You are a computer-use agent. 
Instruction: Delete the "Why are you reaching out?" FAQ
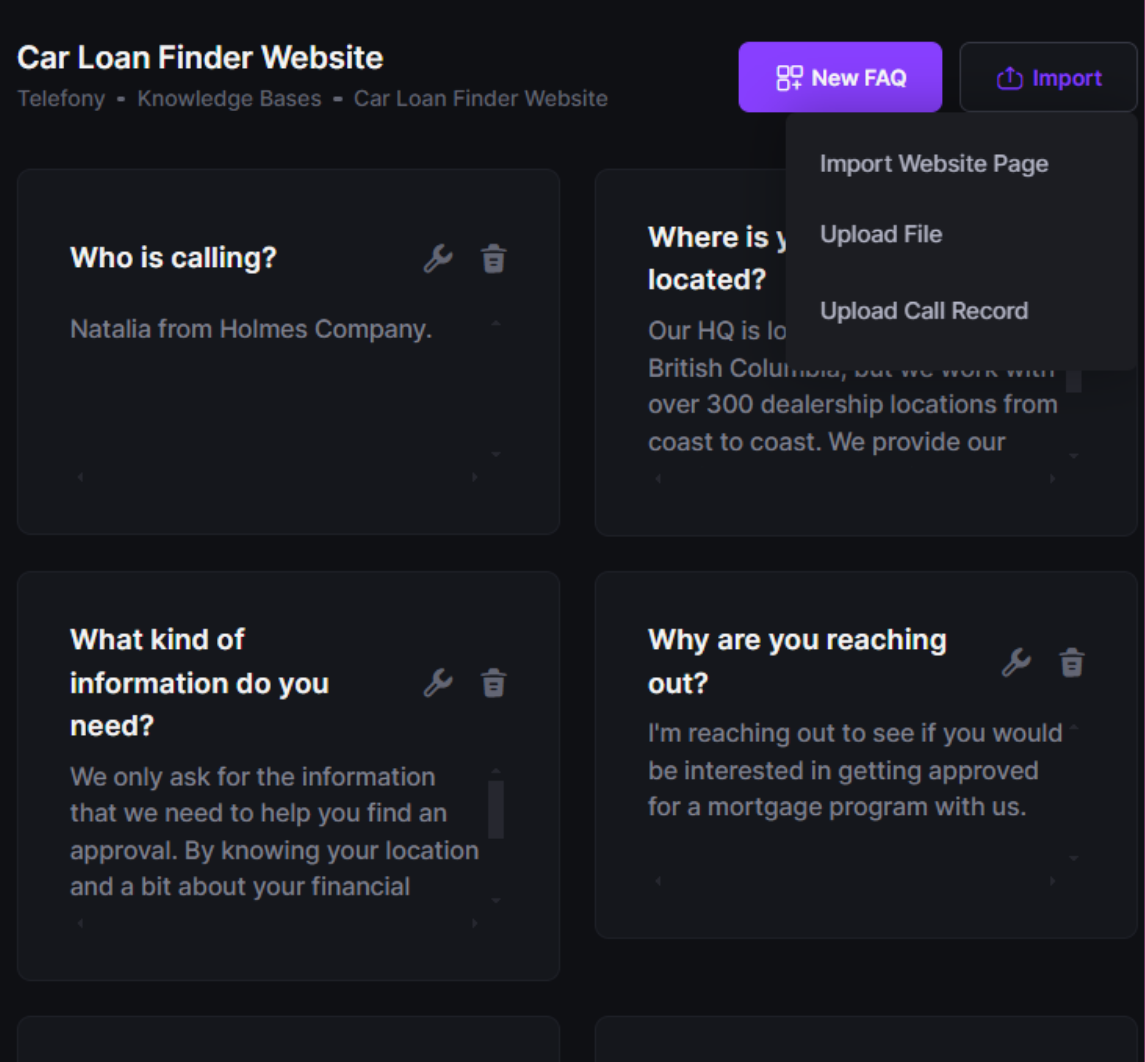pos(1072,662)
